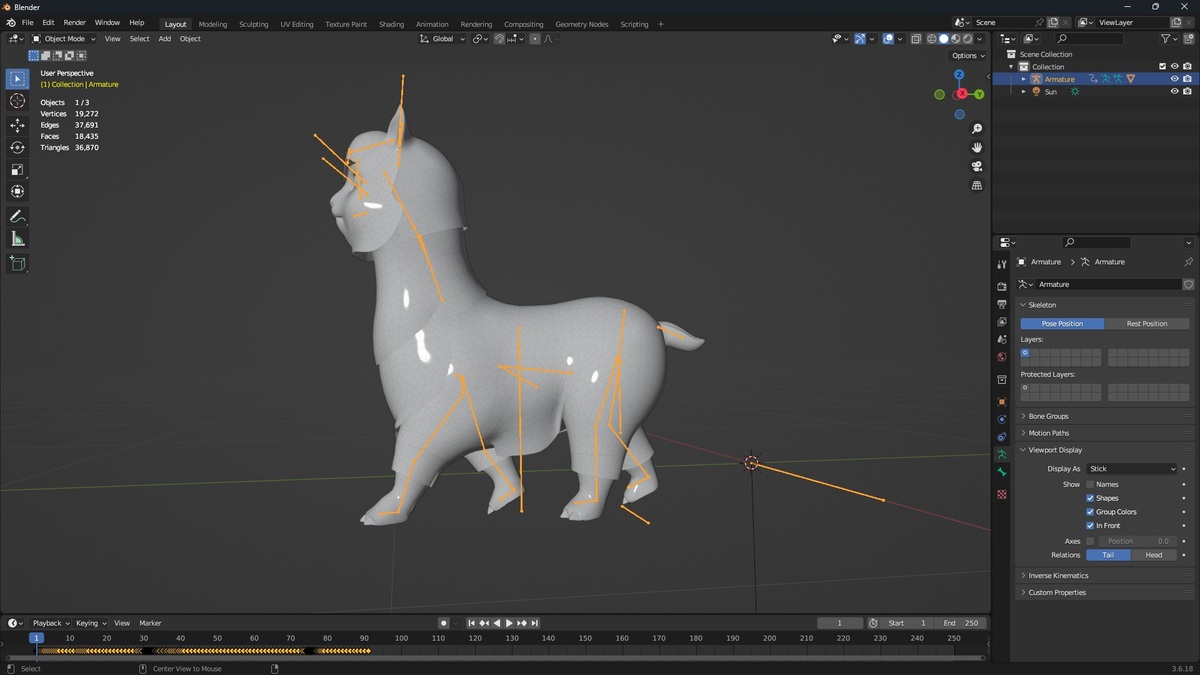Viewport: 1200px width, 675px height.
Task: Play the animation in the timeline
Action: 509,623
